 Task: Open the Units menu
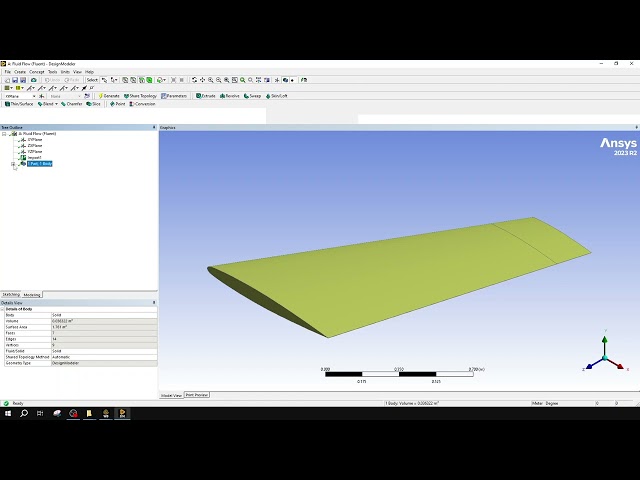[65, 72]
